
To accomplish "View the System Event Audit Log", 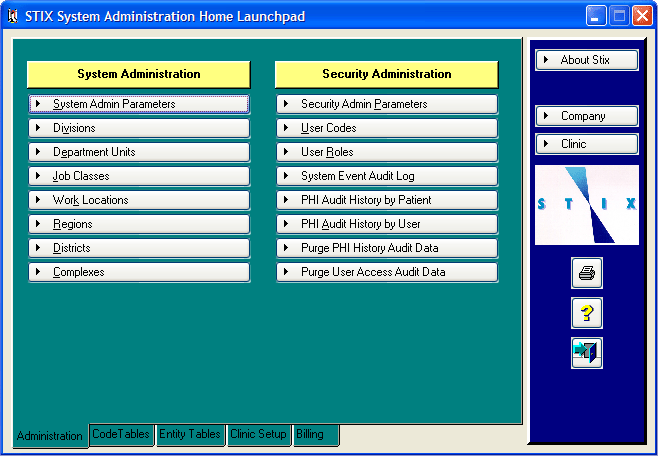I will coord(387,176).
